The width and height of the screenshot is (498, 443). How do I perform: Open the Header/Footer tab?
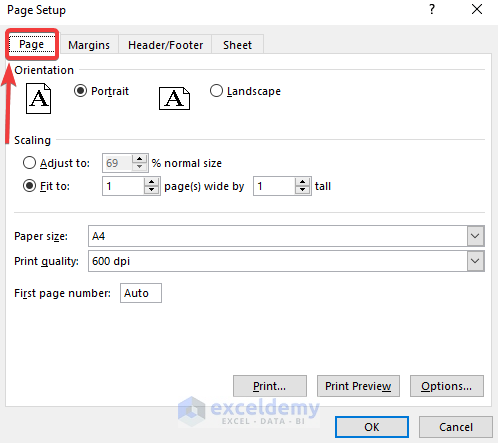pos(165,45)
